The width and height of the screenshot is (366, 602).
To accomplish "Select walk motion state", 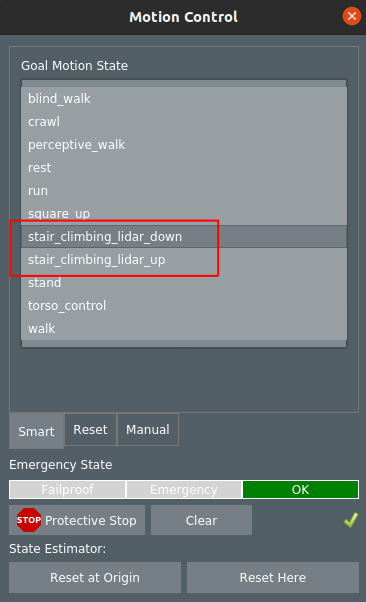I will (x=184, y=329).
